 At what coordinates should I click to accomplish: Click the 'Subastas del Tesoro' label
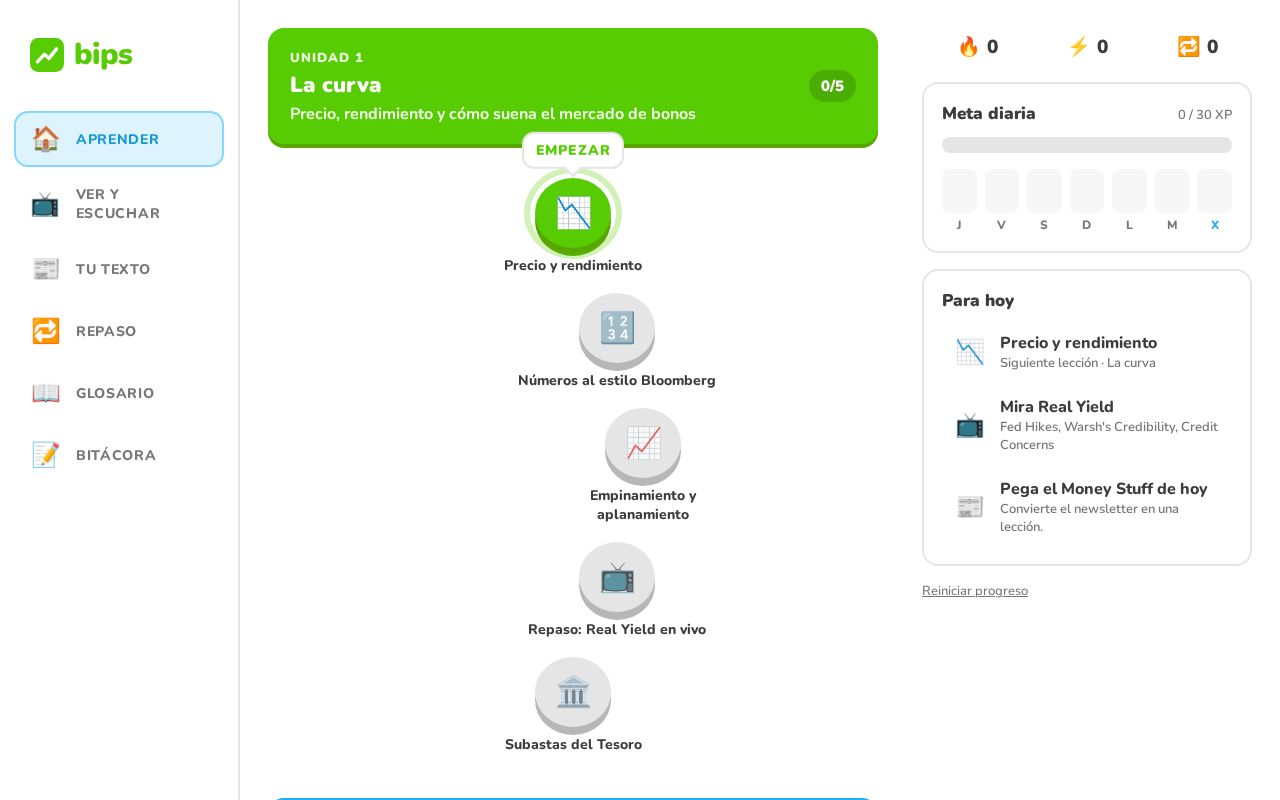pos(573,745)
